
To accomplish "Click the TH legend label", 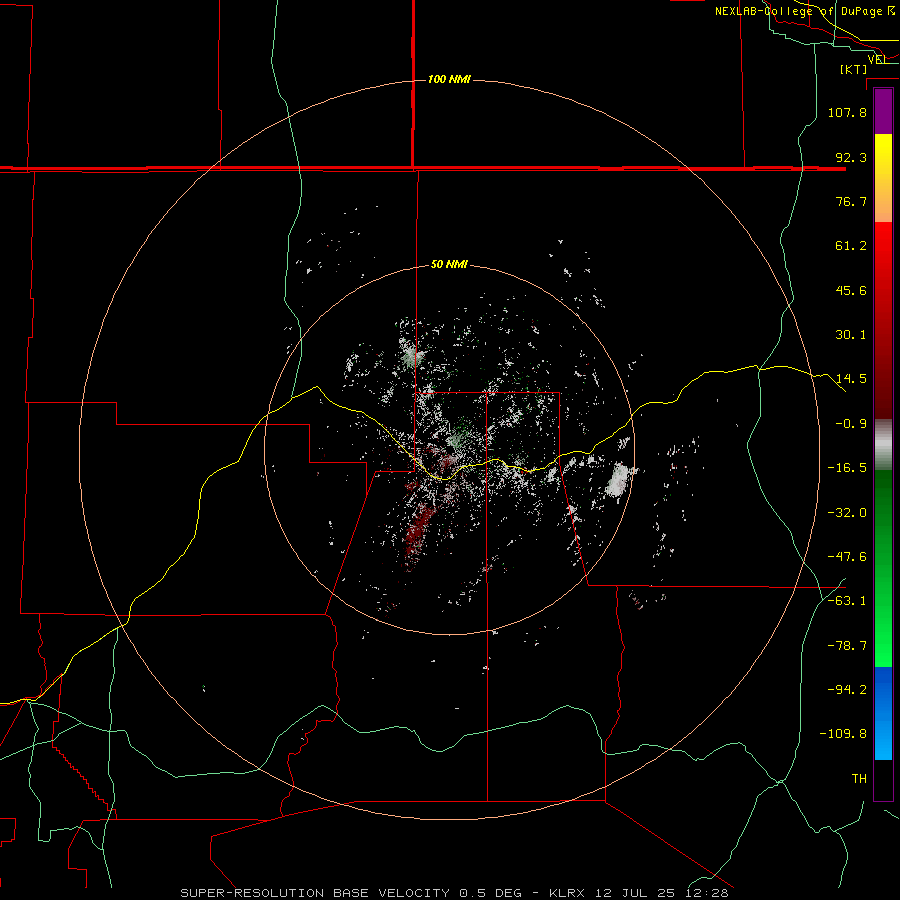I will point(859,779).
